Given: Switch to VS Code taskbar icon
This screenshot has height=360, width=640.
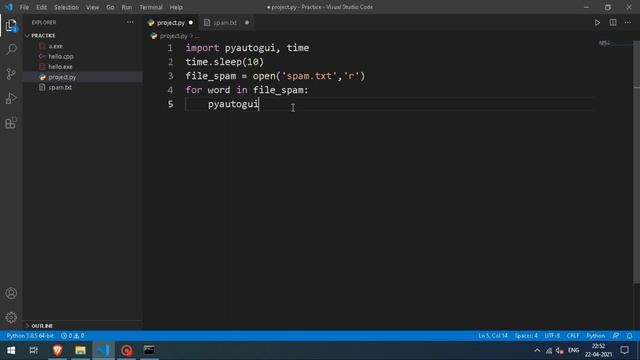Looking at the screenshot, I should [103, 350].
